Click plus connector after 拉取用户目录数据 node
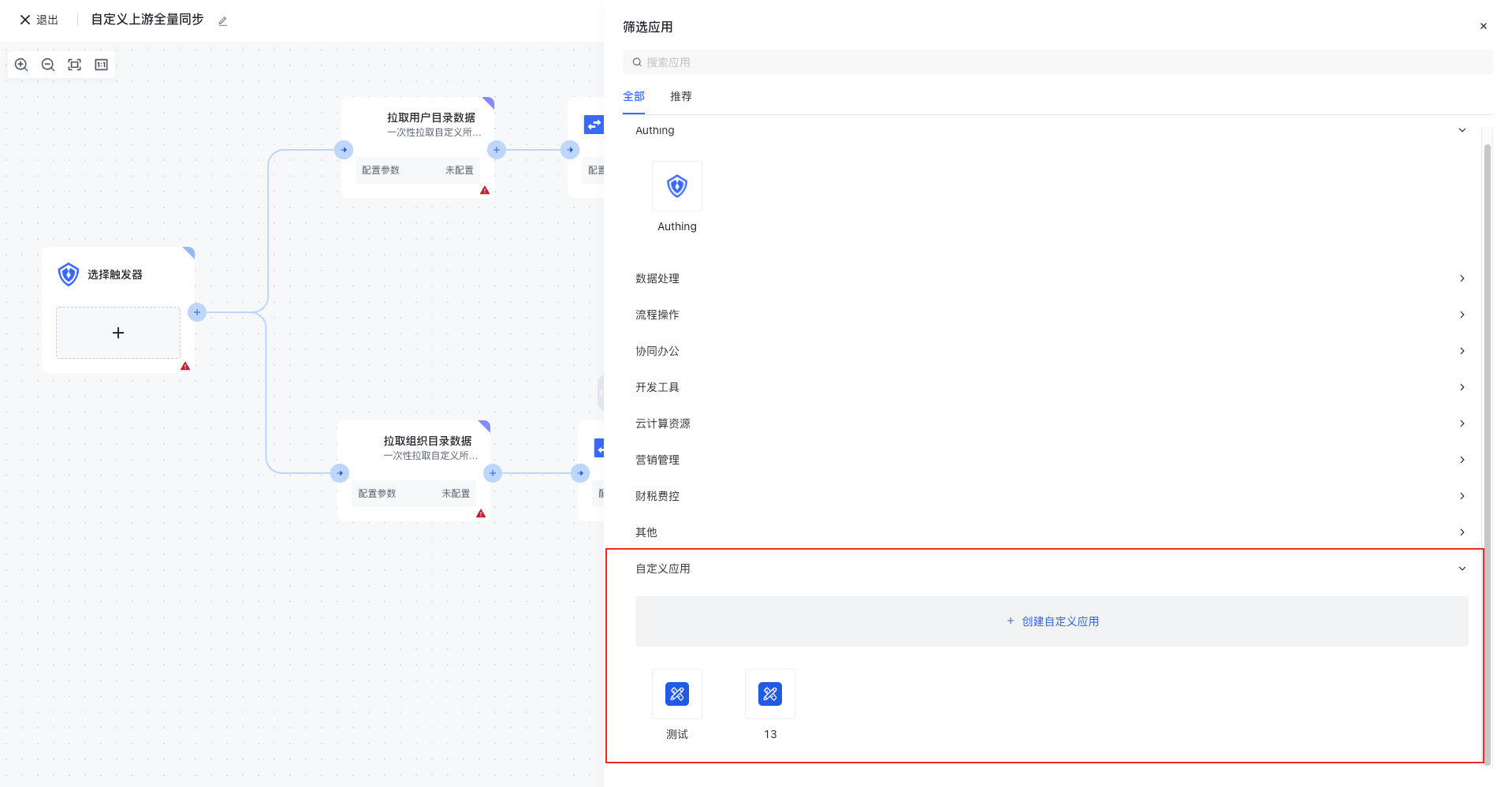This screenshot has height=787, width=1512. 497,150
